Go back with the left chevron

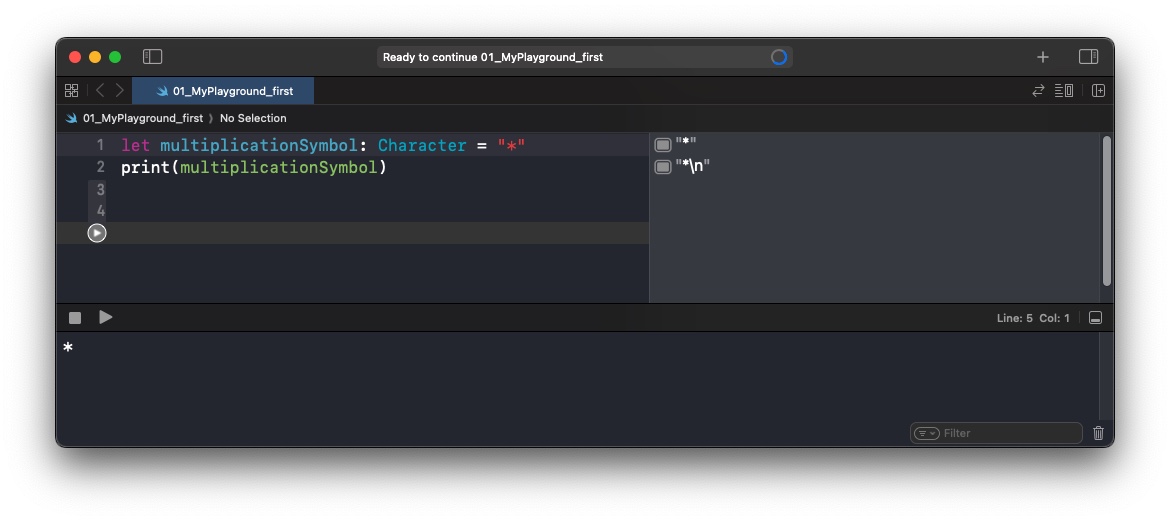tap(100, 90)
